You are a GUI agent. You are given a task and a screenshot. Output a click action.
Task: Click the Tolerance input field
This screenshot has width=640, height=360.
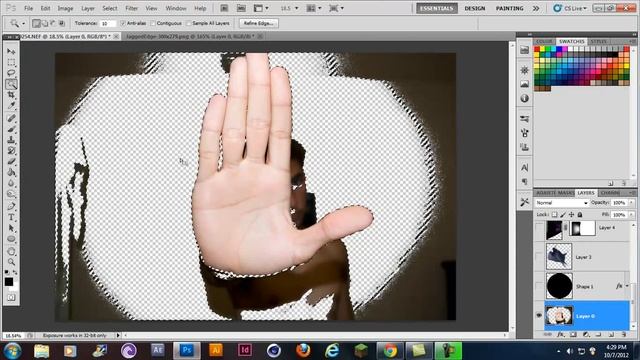[x=108, y=23]
